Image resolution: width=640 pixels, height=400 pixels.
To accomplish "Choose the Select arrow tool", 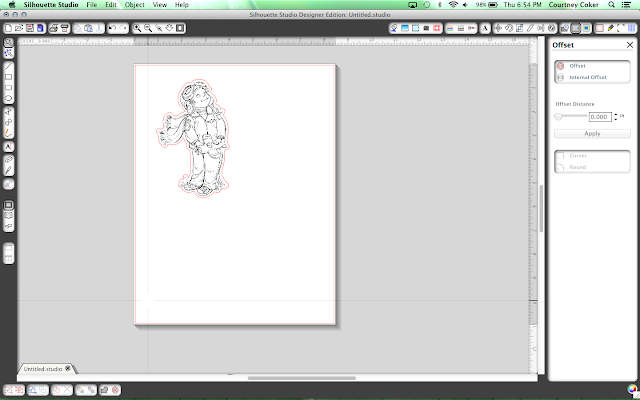I will tap(9, 42).
